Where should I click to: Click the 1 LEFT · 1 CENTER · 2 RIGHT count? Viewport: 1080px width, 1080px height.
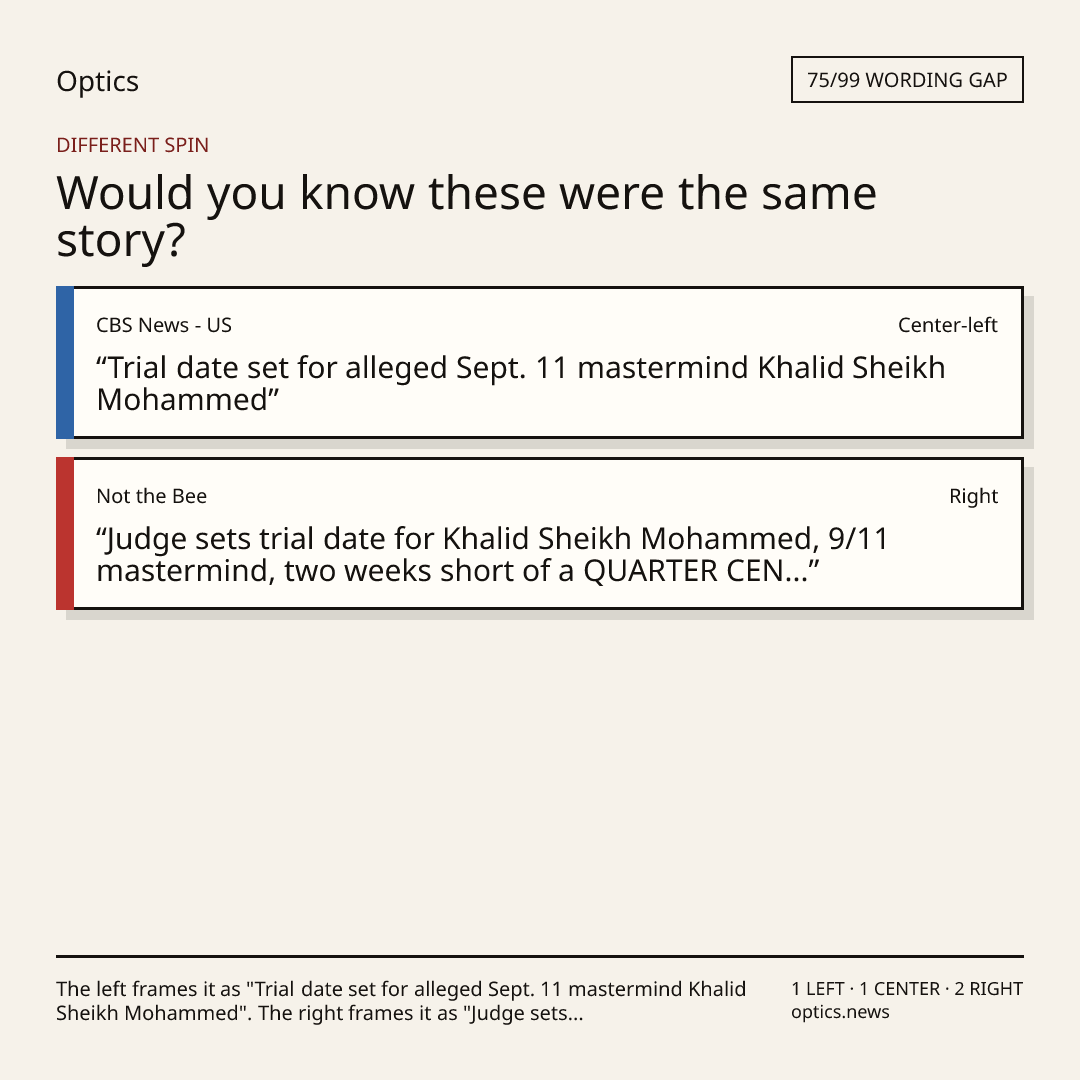(907, 989)
